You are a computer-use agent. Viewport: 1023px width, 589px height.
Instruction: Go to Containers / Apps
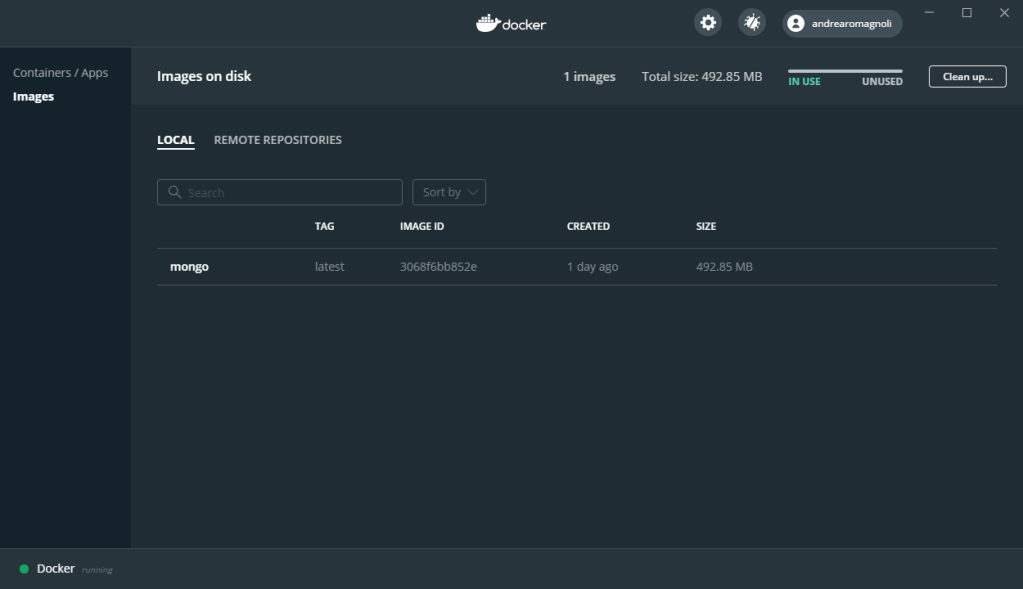[x=61, y=72]
